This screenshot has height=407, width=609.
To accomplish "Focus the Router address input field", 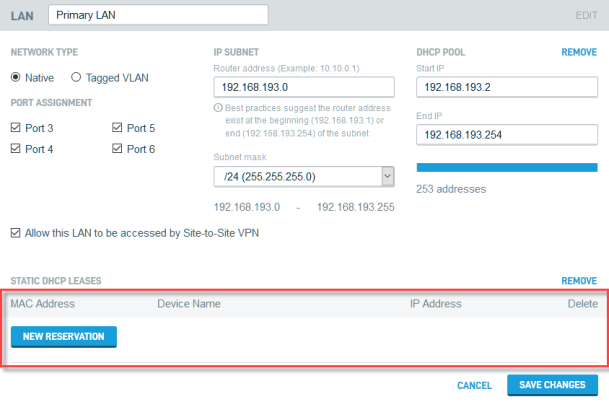I will click(304, 88).
